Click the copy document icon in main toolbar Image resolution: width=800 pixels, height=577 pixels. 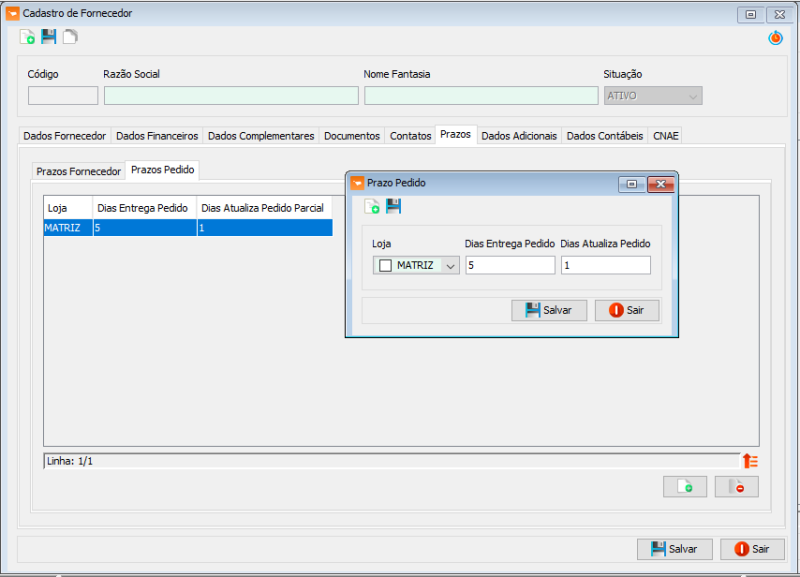pyautogui.click(x=70, y=37)
